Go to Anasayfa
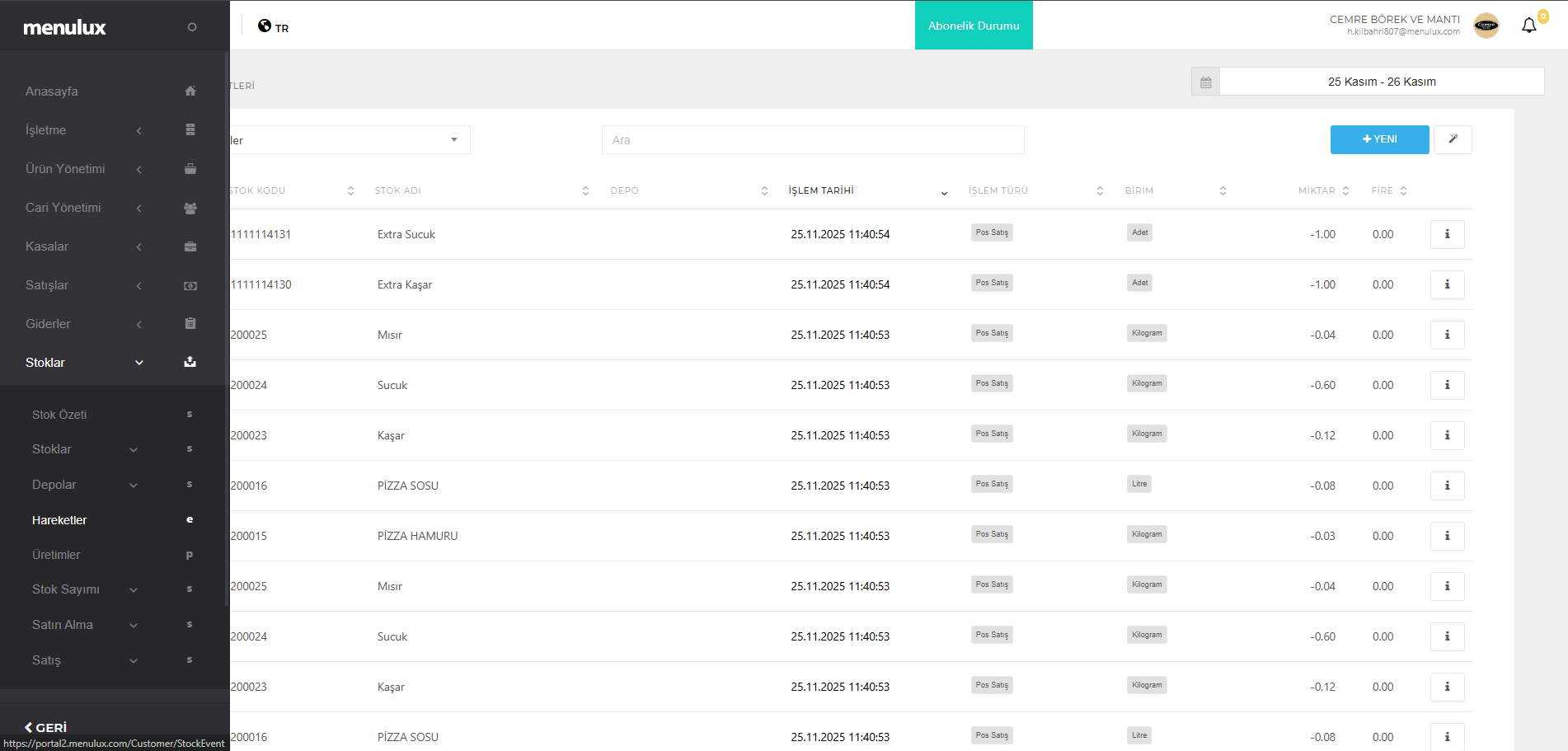Screen dimensions: 1568x751 (x=52, y=92)
